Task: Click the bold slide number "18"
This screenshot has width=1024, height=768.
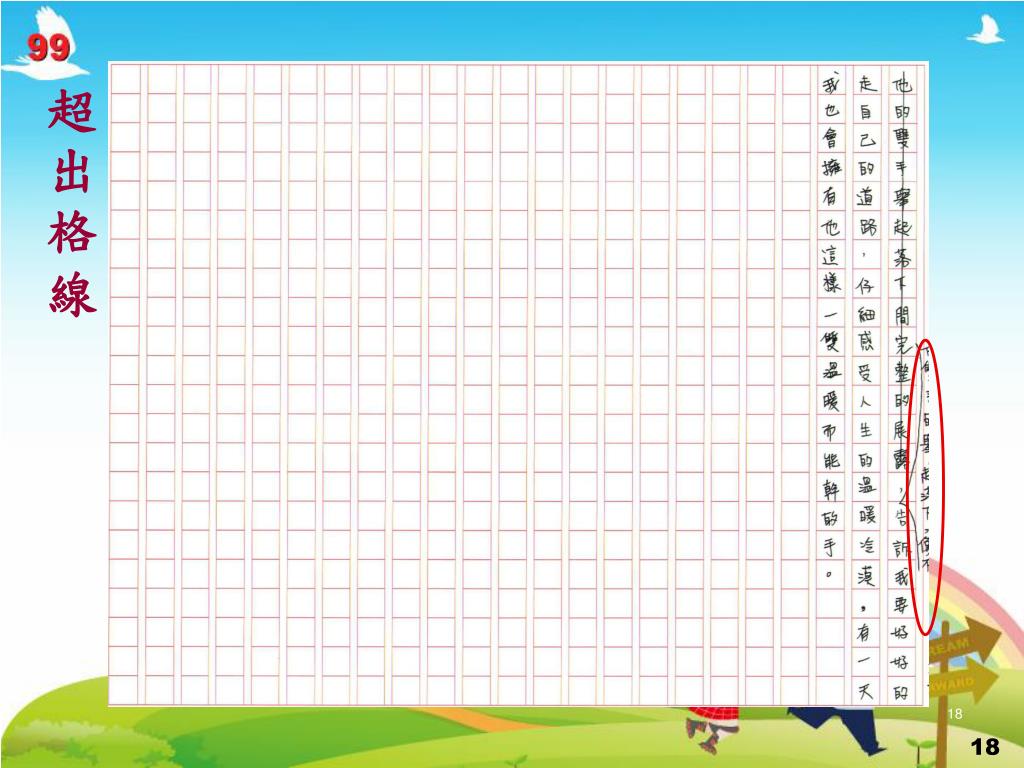Action: pos(985,746)
